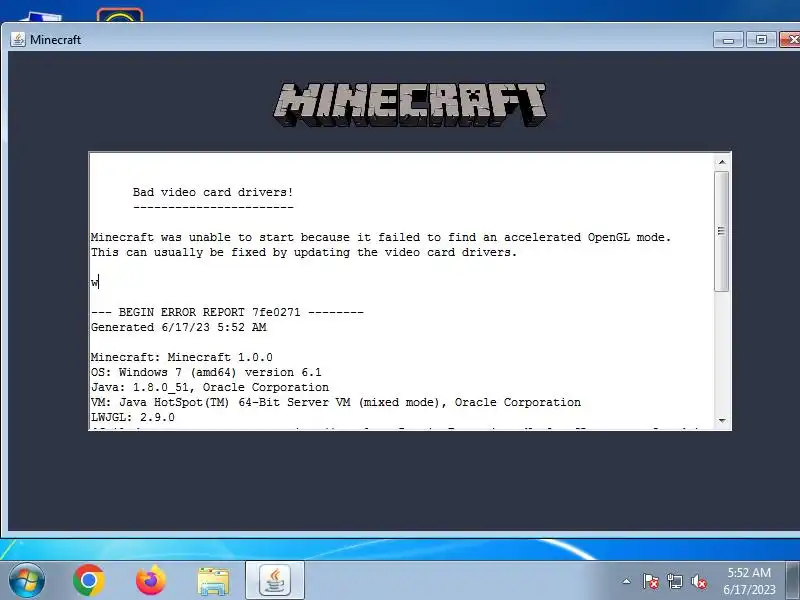
Task: Open the muted volume speaker tray icon
Action: coord(699,581)
